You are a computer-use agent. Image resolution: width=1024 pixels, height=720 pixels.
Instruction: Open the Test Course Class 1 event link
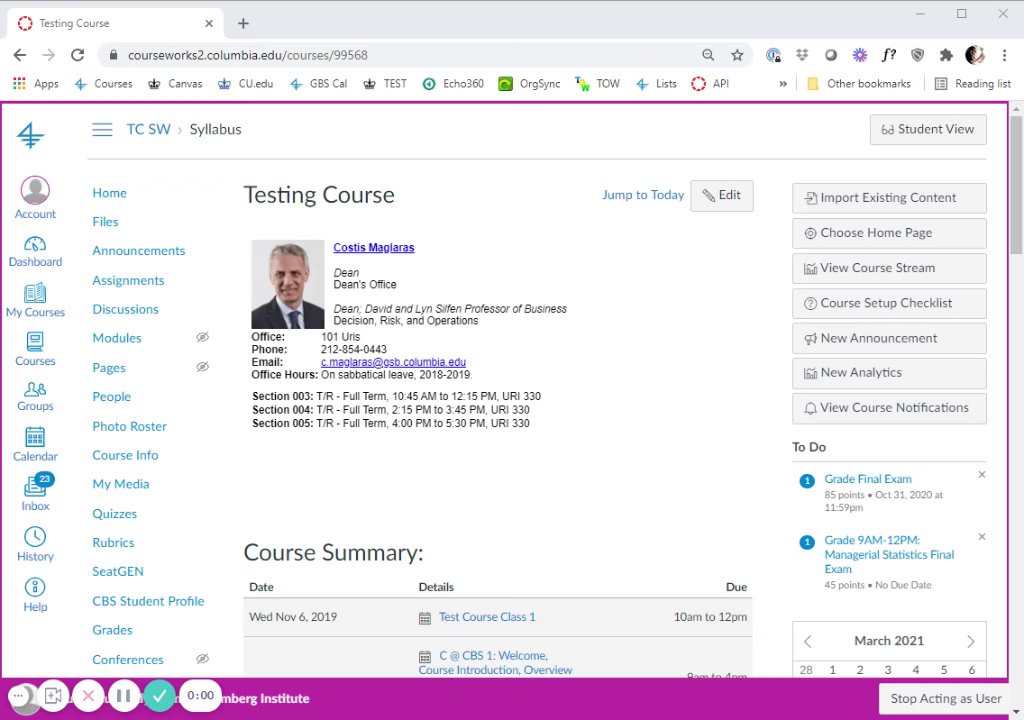tap(487, 617)
